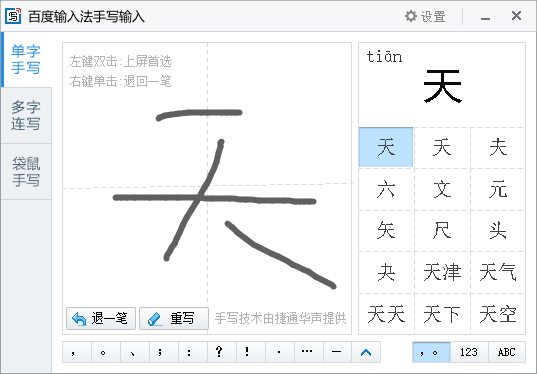Insert the middle dot ·
The height and width of the screenshot is (374, 537).
[x=279, y=352]
